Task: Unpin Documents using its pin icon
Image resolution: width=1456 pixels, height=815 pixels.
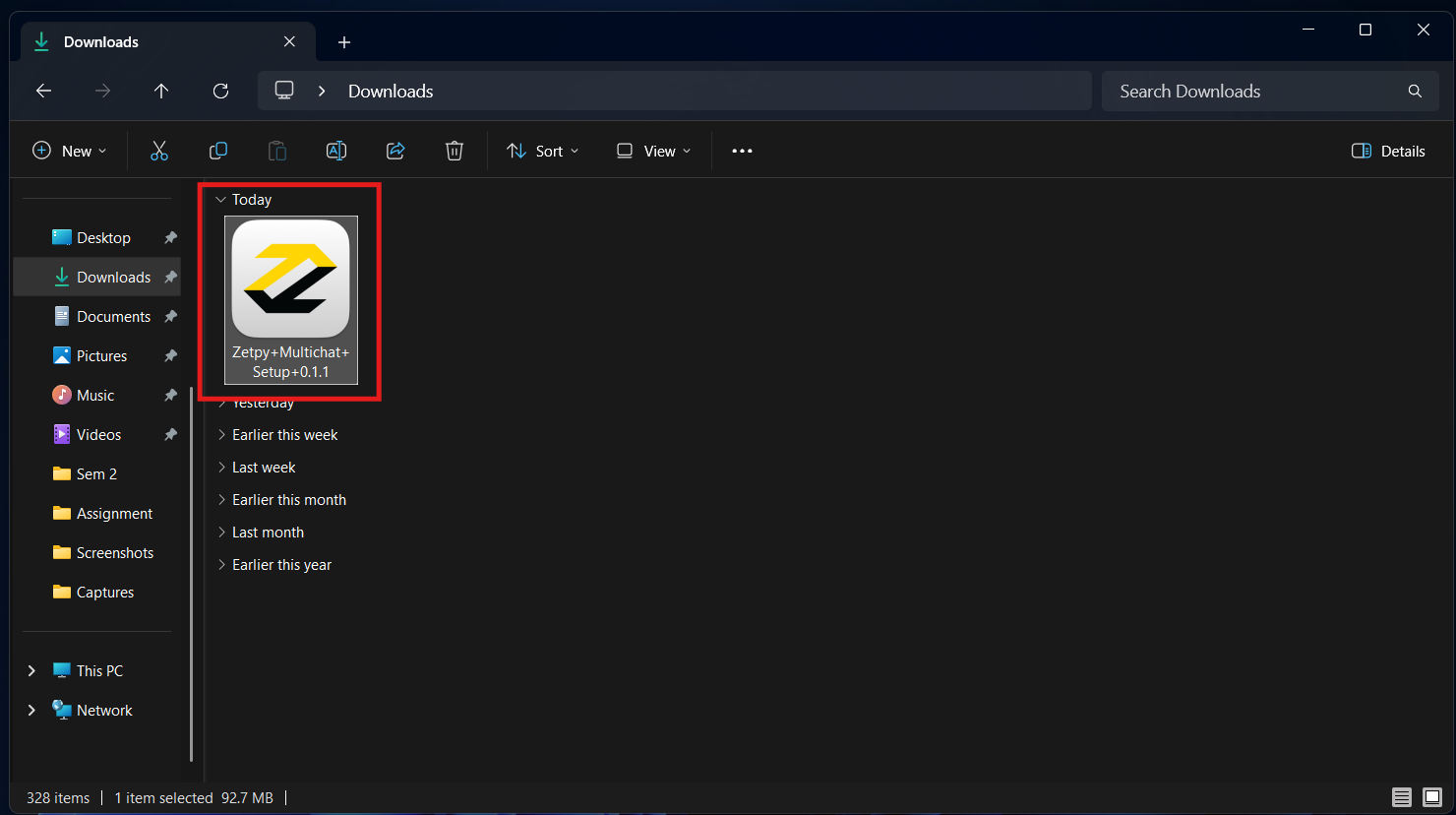Action: click(x=170, y=316)
